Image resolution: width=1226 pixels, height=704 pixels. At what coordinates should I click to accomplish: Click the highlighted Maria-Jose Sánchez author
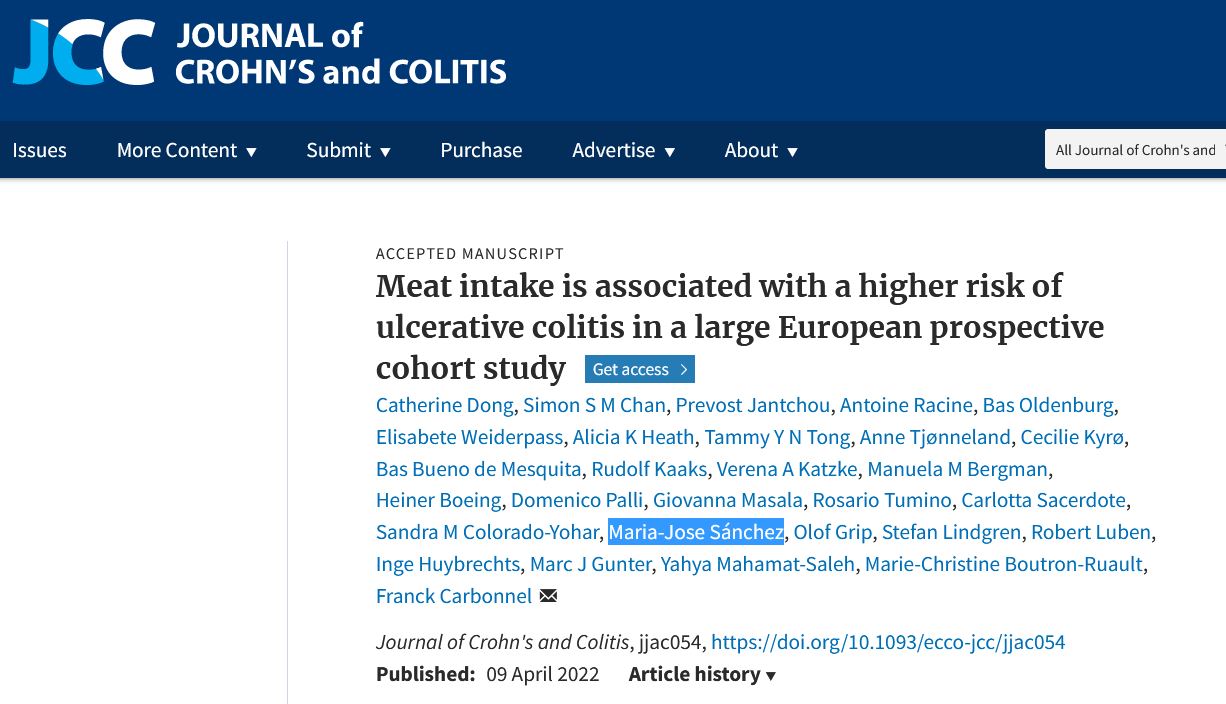click(x=696, y=532)
